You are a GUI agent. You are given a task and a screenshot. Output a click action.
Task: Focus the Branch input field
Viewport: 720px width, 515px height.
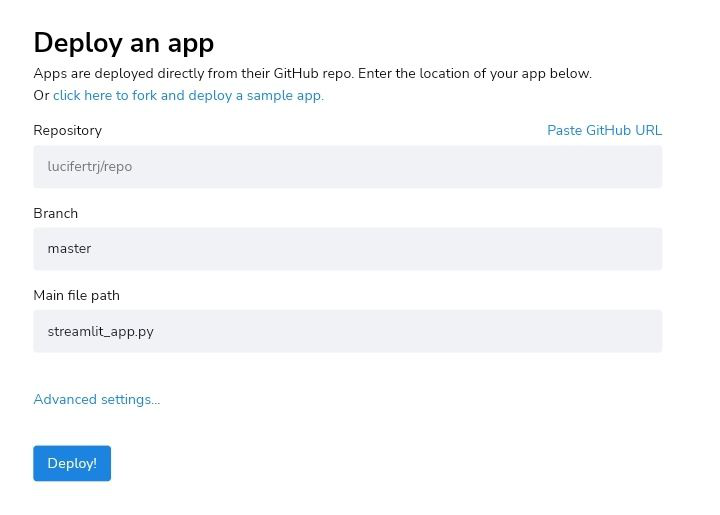[x=348, y=249]
